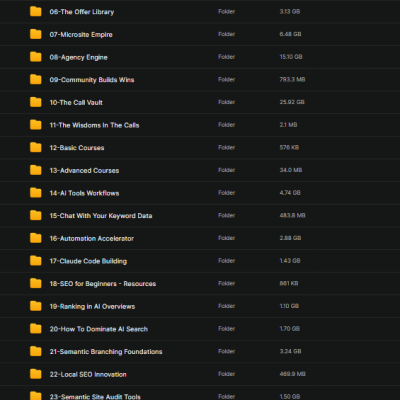Screen dimensions: 400x400
Task: Open the "06-The Offer Library" folder name
Action: [82, 12]
